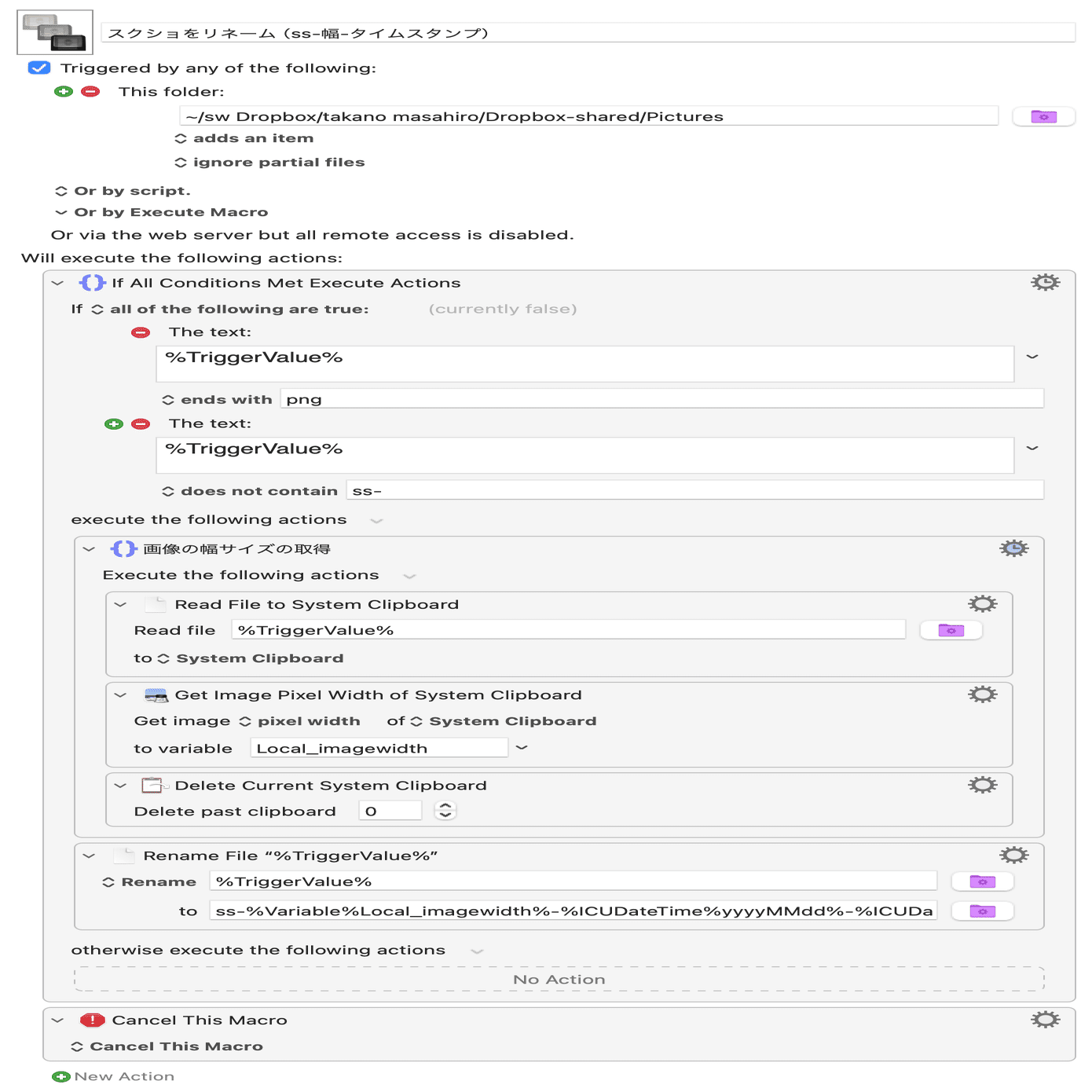
Task: Remove the 'ends with png' condition with red minus
Action: [x=140, y=332]
